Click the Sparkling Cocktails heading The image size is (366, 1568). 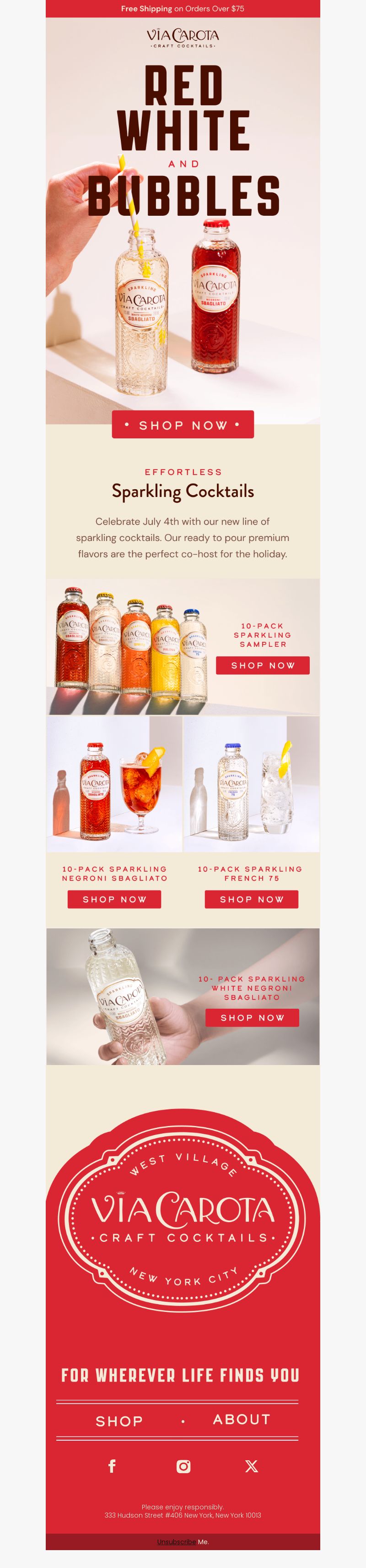coord(183,491)
